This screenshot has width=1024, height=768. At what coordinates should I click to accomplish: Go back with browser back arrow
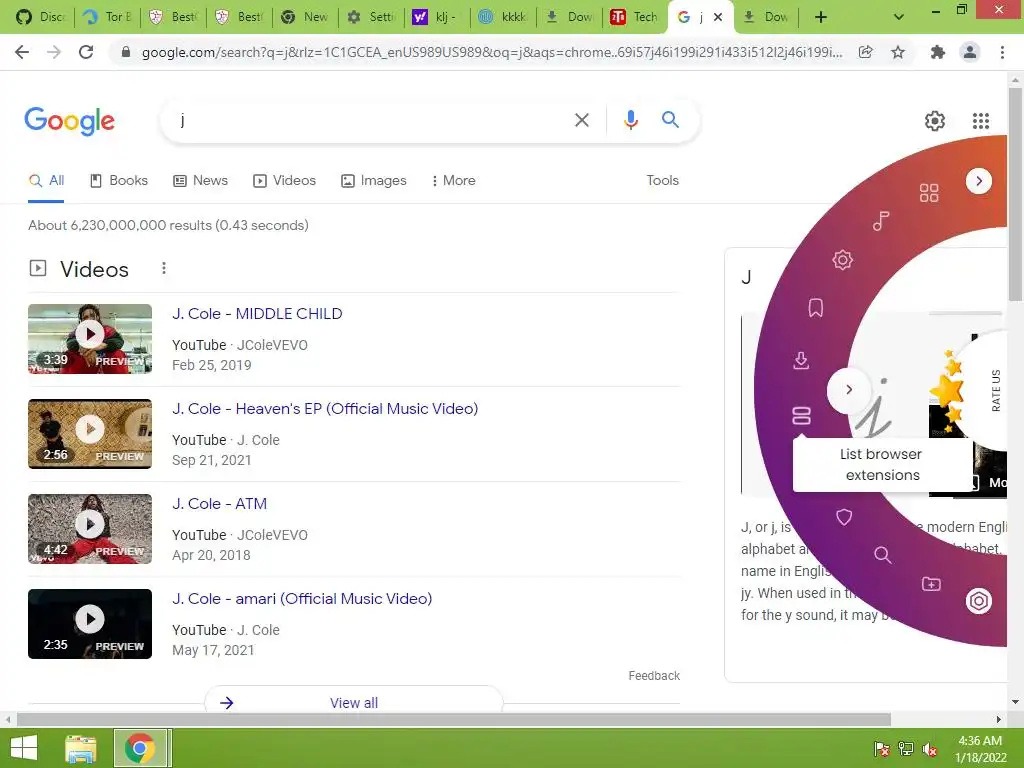point(22,52)
